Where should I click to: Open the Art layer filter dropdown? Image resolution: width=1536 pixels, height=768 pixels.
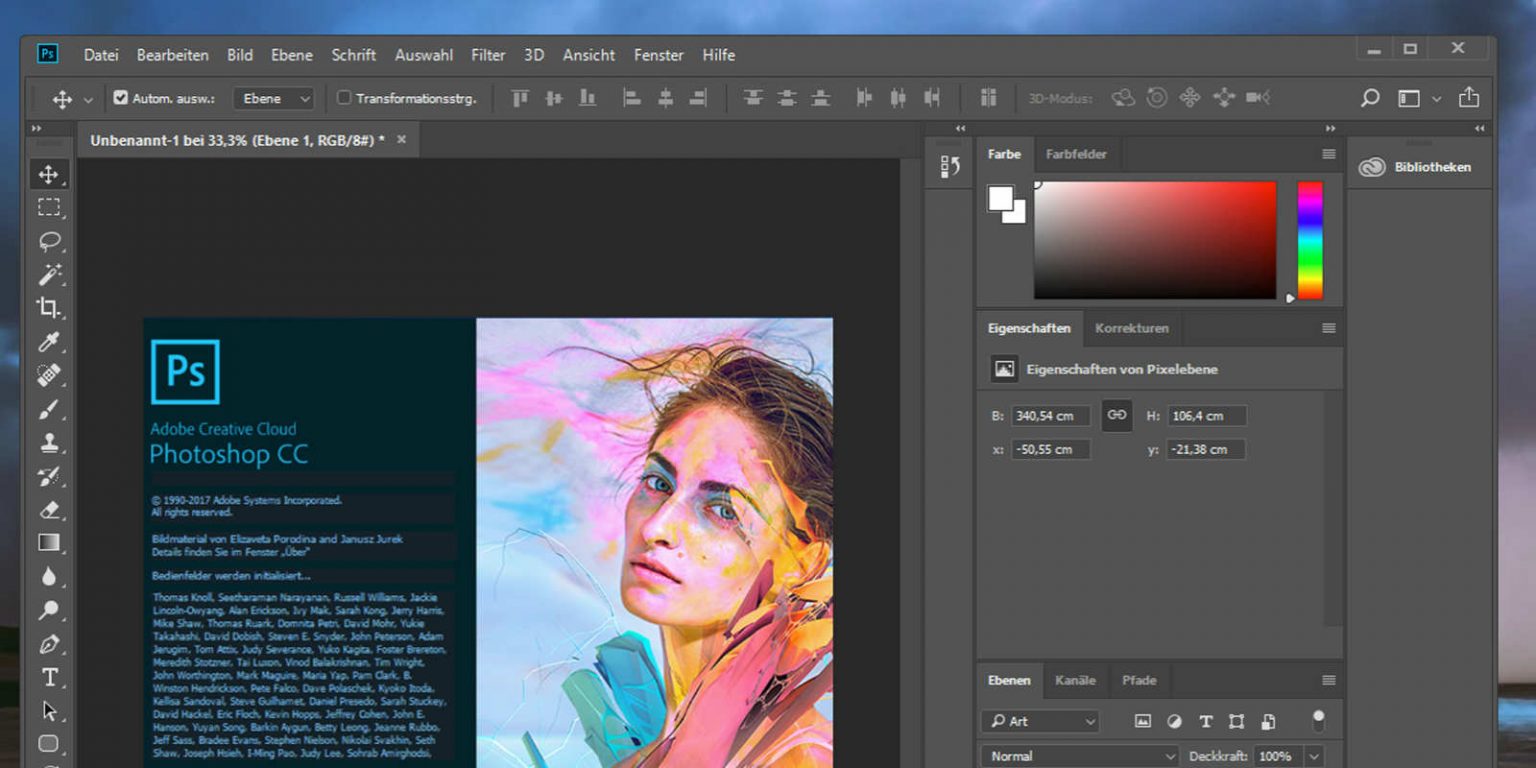tap(1039, 721)
